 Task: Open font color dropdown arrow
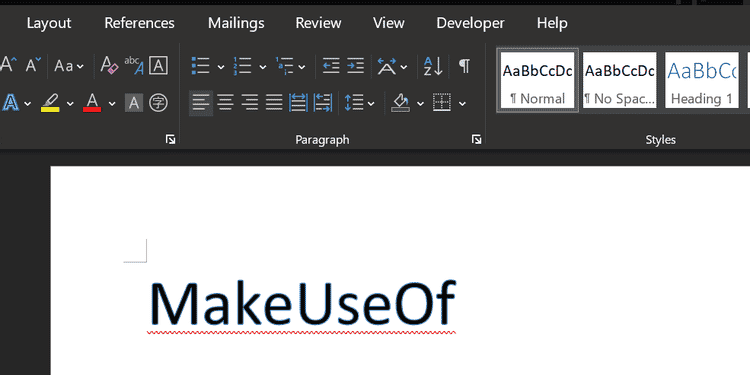click(112, 103)
